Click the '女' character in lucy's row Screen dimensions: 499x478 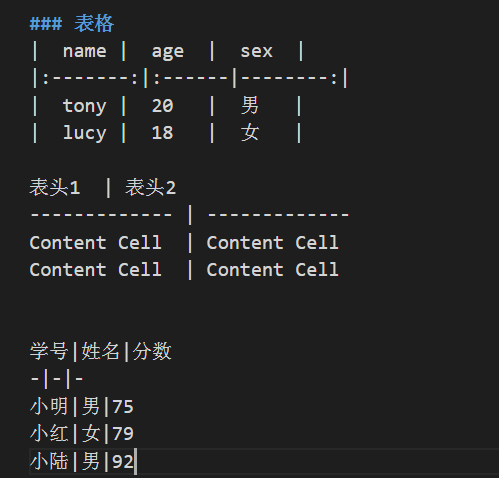(x=250, y=132)
